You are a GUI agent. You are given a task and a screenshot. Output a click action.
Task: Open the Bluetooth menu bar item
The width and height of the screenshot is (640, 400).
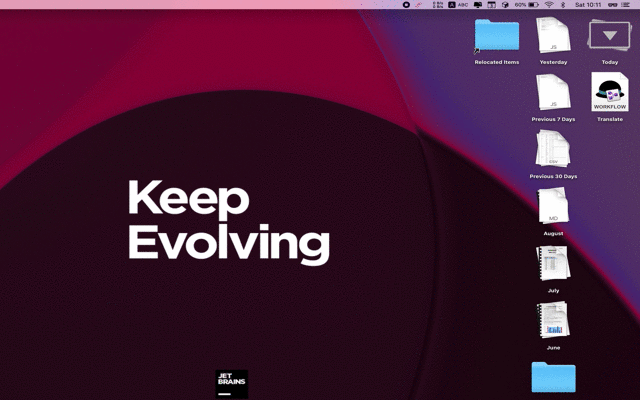[x=563, y=5]
